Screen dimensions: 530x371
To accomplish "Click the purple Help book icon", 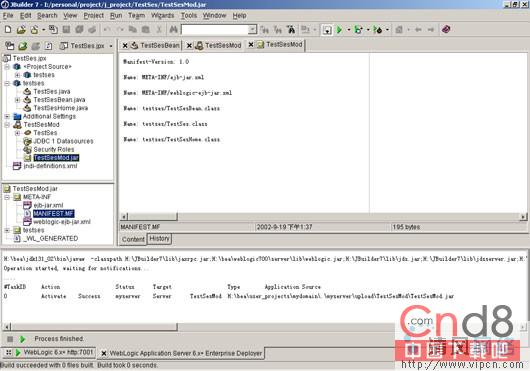I will point(446,29).
